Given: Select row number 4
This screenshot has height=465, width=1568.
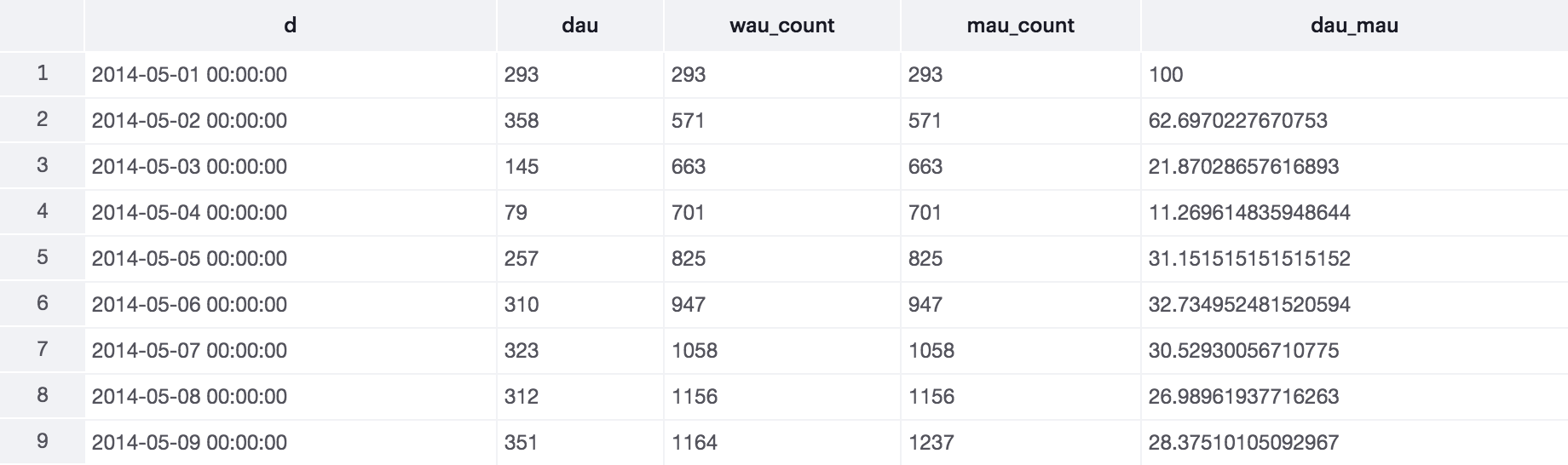Looking at the screenshot, I should point(42,211).
